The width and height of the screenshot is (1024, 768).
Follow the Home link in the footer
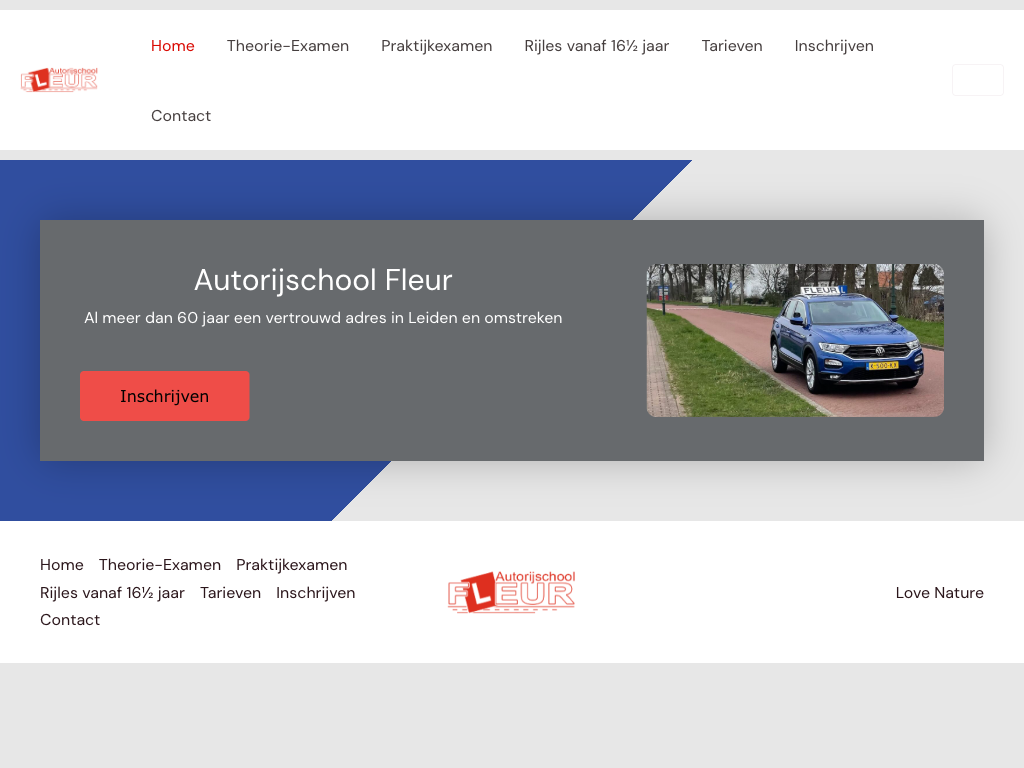pyautogui.click(x=62, y=565)
